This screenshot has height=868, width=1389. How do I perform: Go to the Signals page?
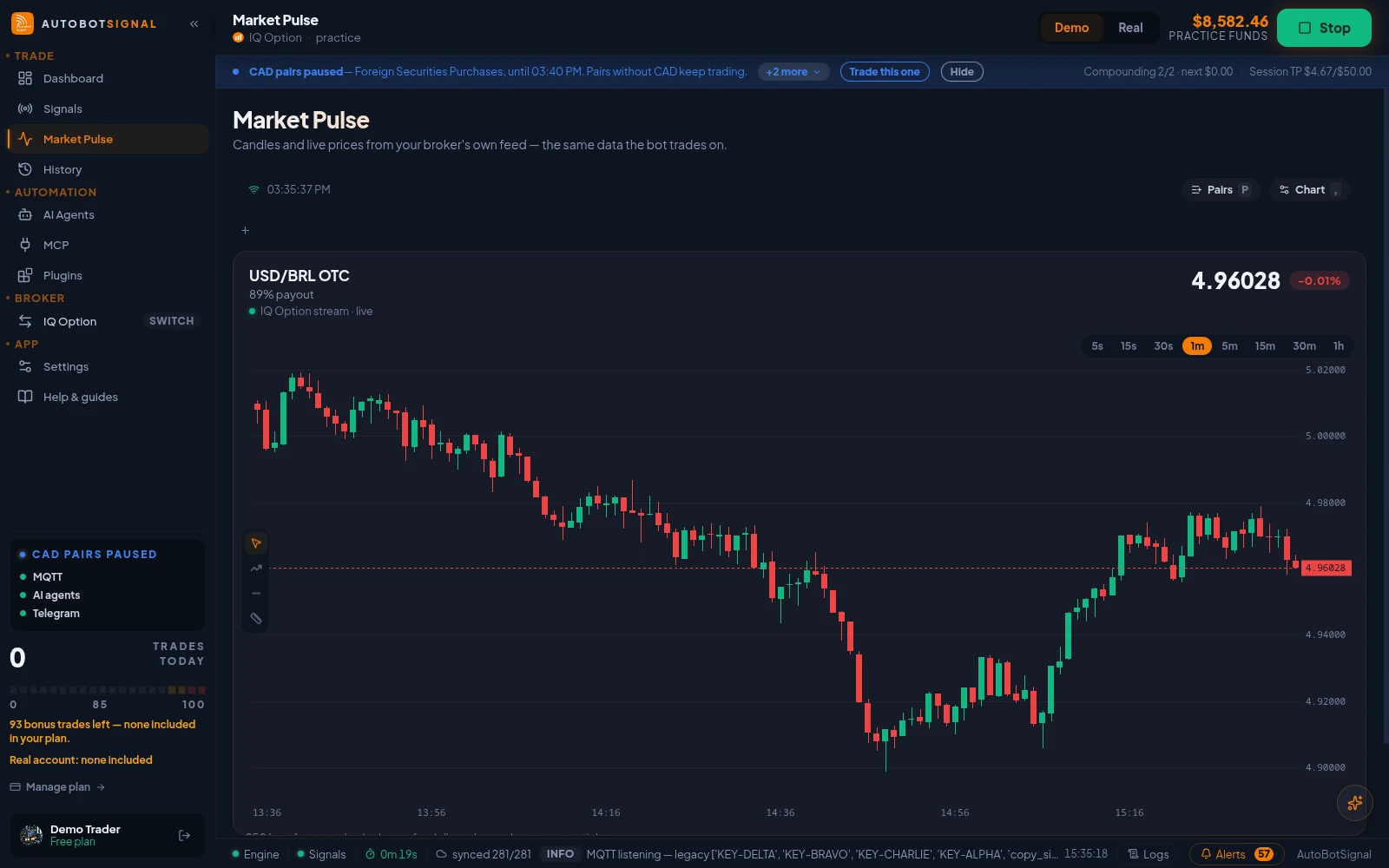click(108, 108)
